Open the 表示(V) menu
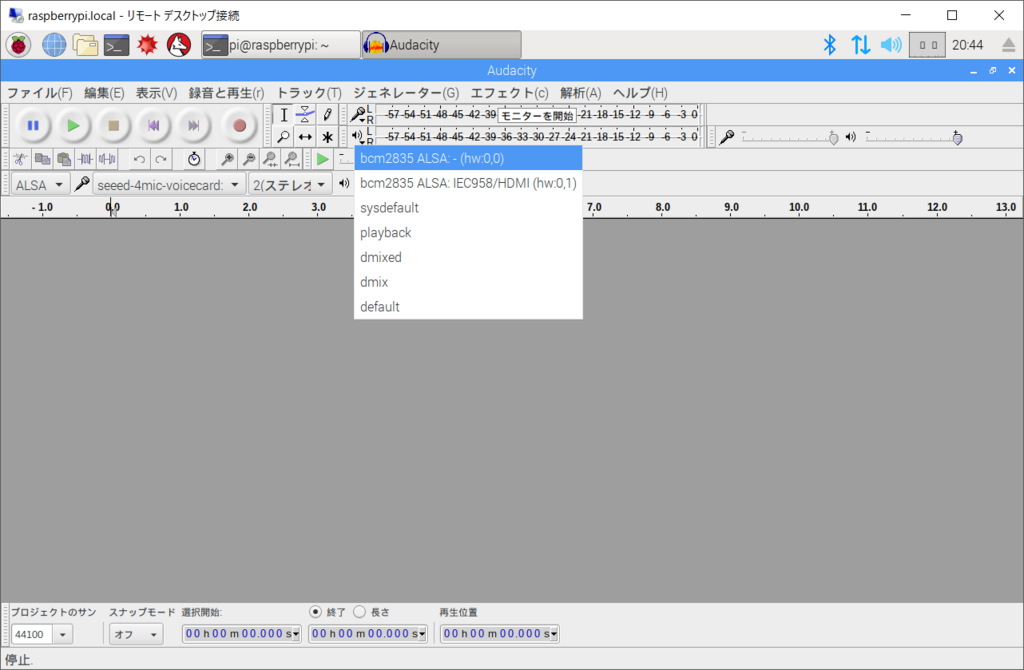Image resolution: width=1024 pixels, height=670 pixels. click(156, 93)
